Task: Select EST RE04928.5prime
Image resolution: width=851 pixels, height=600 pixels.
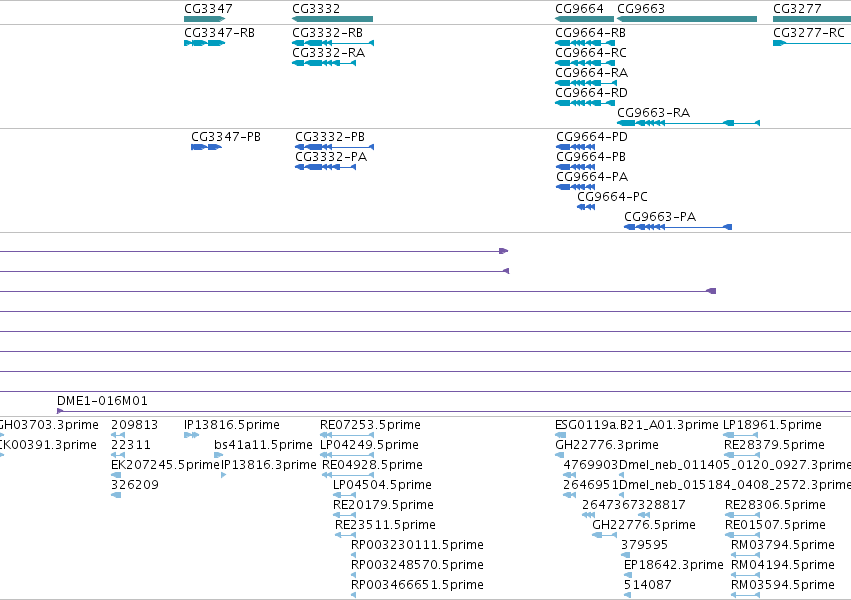Action: (372, 465)
